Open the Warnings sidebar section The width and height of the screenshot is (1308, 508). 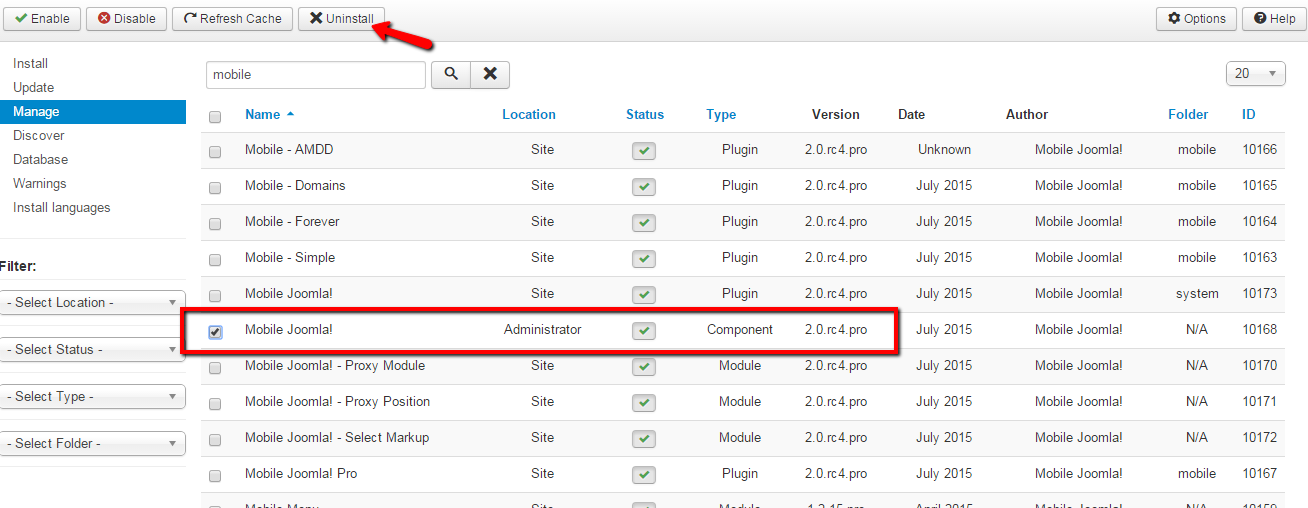click(40, 183)
